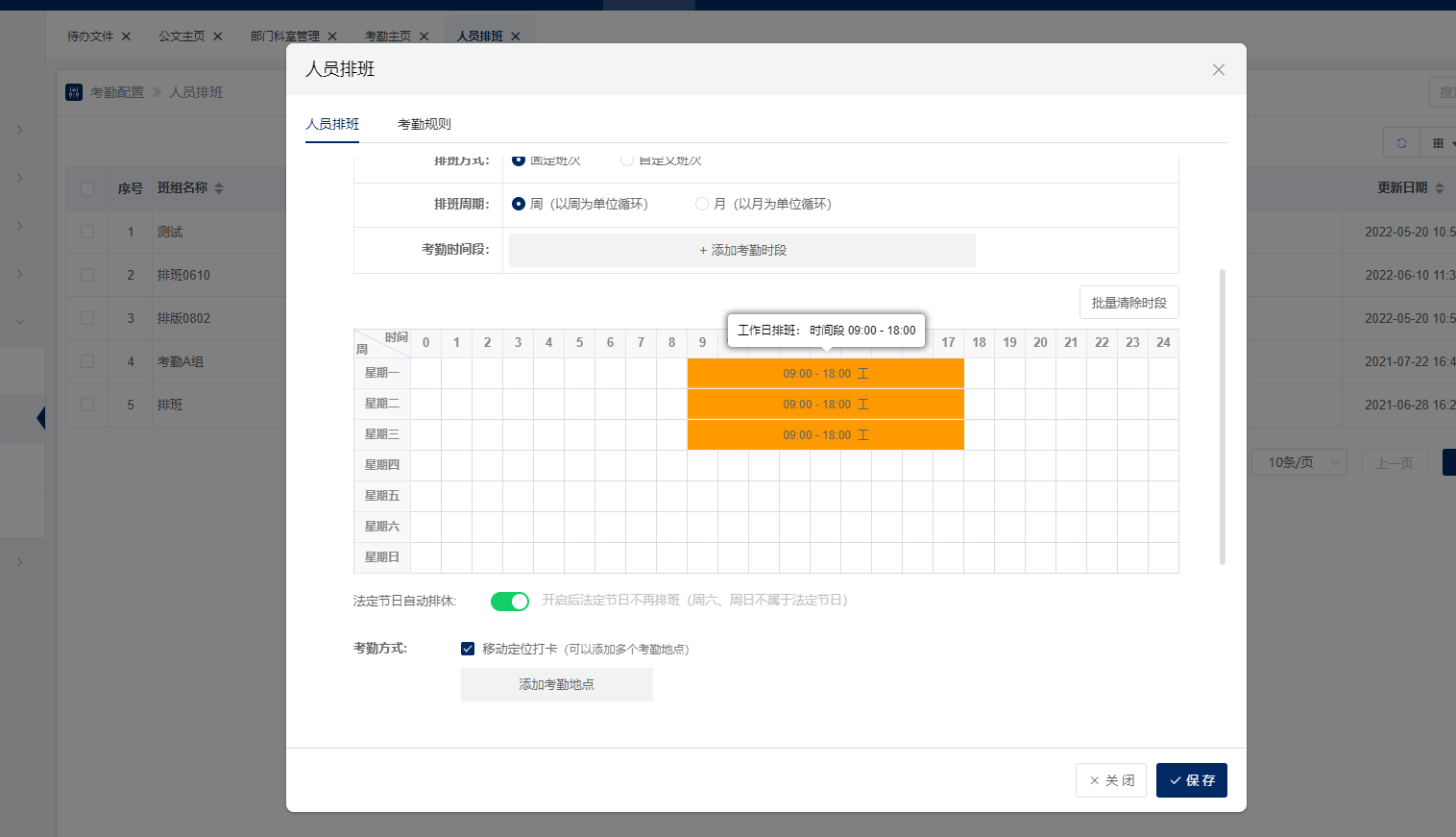Check the row checkbox for 考勤A组
The width and height of the screenshot is (1456, 837).
(87, 361)
